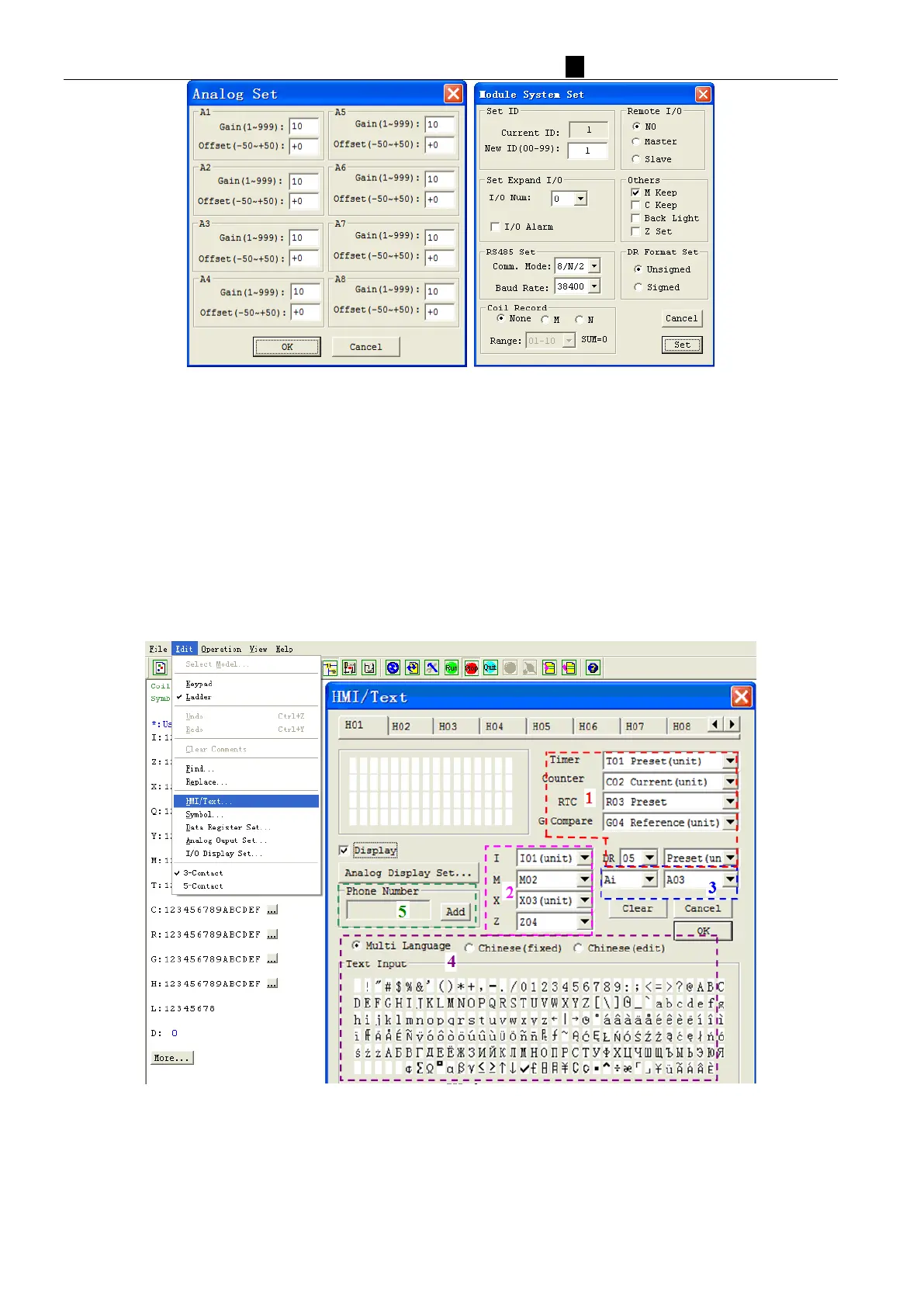Viewport: 924px width, 1307px height.
Task: Click the New ID input field
Action: 587,151
